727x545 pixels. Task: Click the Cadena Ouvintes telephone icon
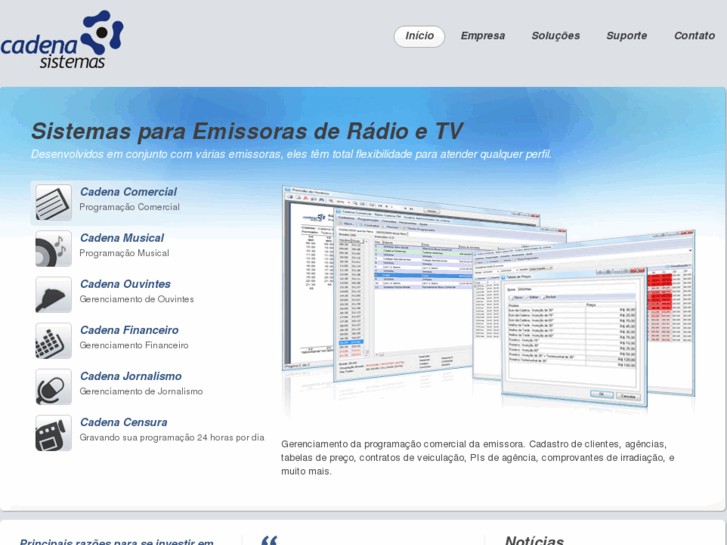(x=53, y=295)
